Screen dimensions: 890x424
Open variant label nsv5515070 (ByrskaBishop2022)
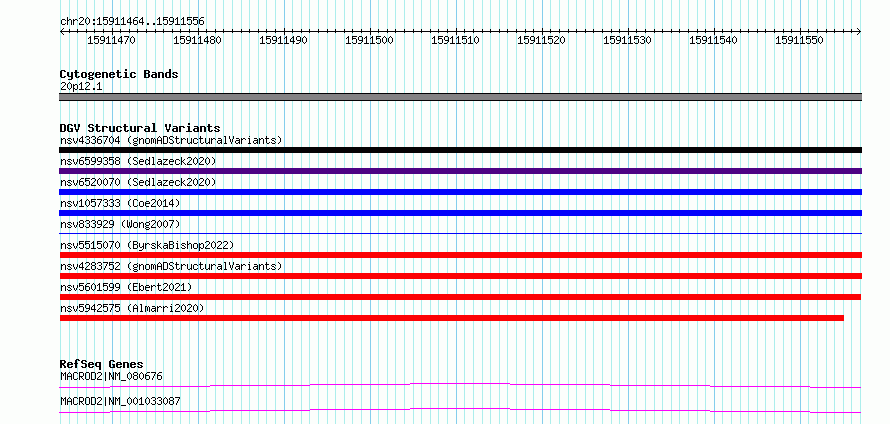(147, 245)
